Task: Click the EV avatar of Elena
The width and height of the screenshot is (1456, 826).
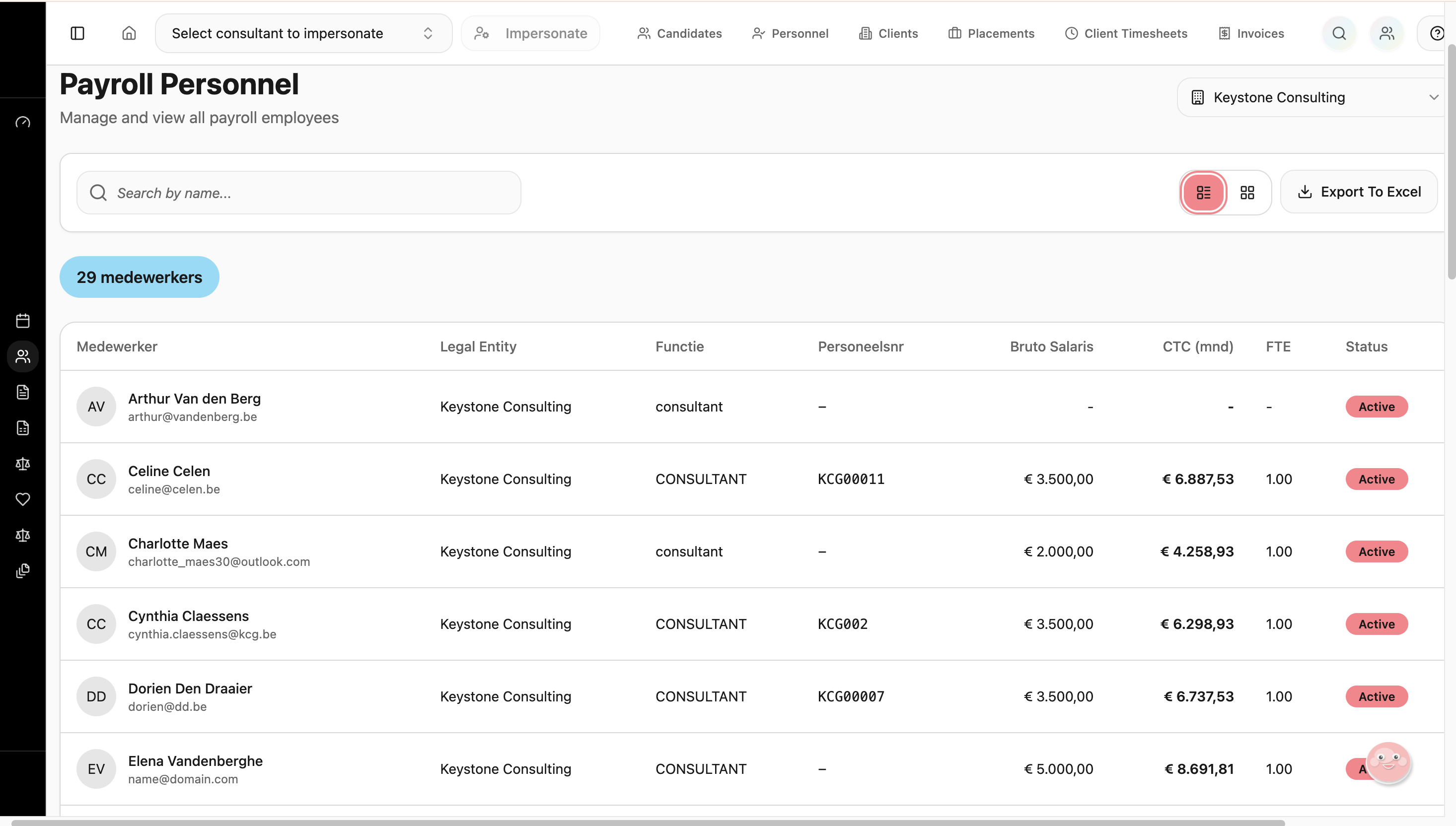Action: point(96,769)
